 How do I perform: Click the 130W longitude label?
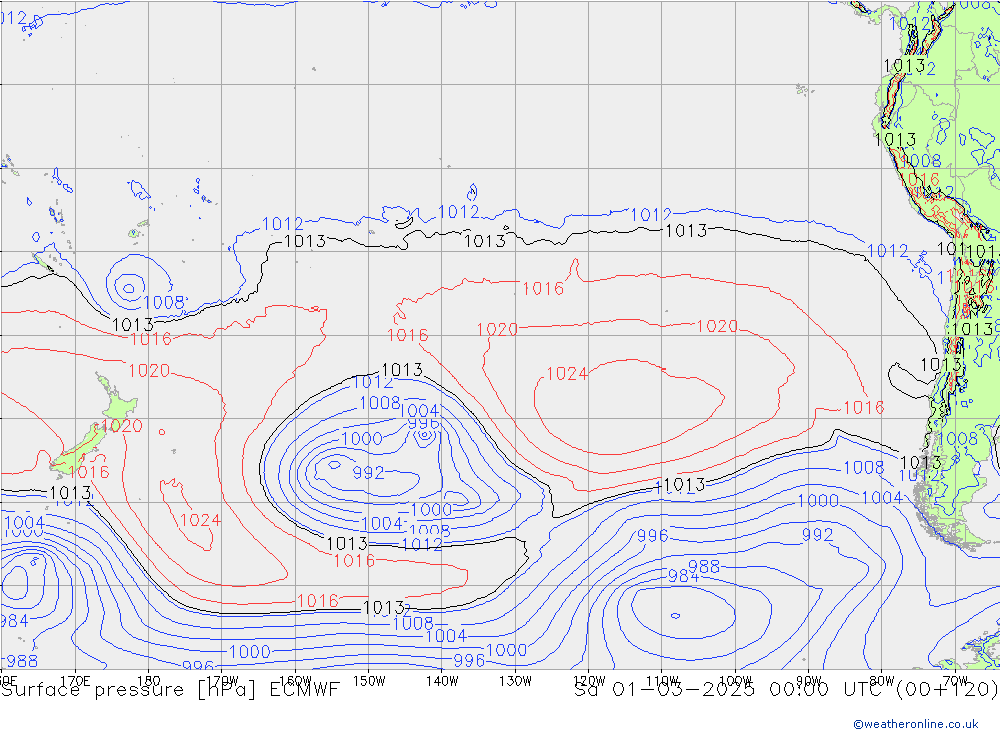515,681
